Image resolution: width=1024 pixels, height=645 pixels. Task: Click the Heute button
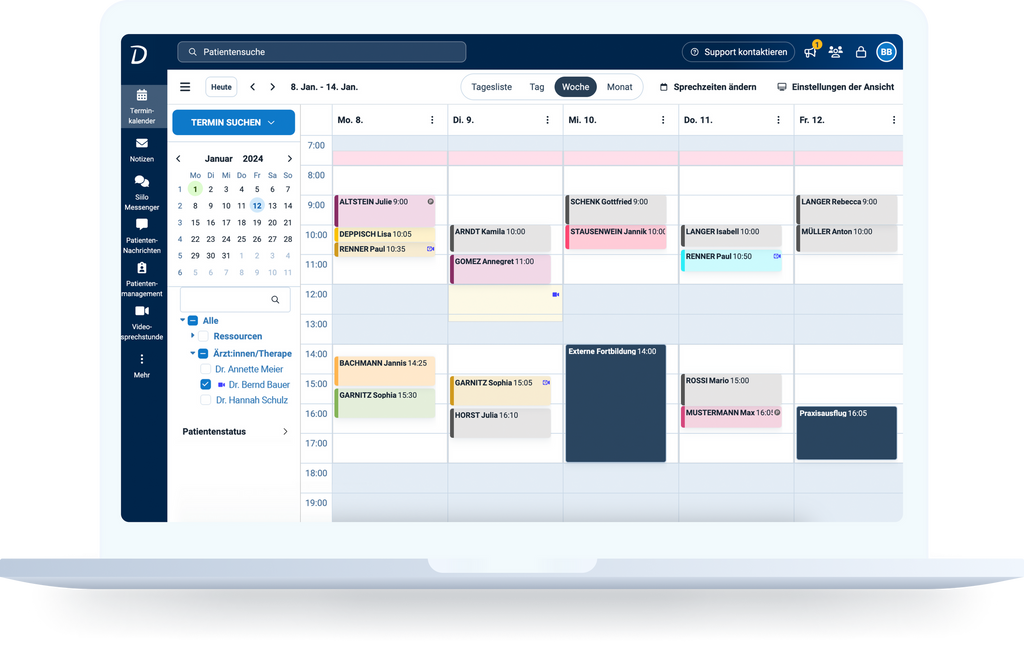tap(221, 87)
